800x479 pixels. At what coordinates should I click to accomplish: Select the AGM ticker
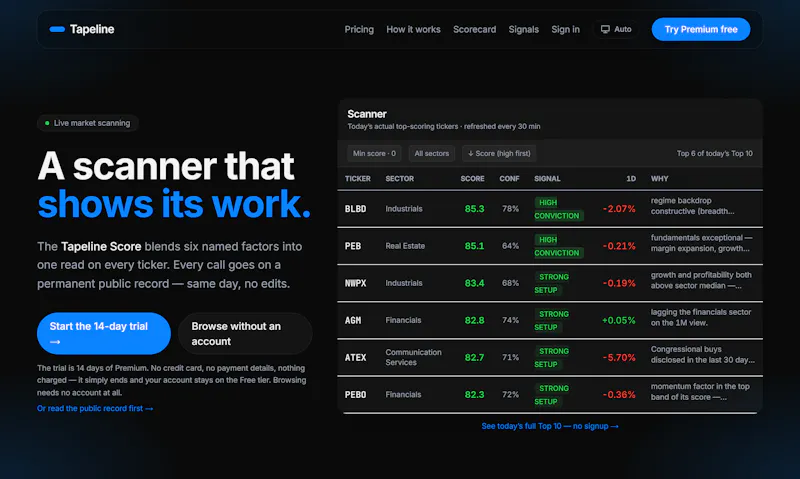pyautogui.click(x=353, y=320)
